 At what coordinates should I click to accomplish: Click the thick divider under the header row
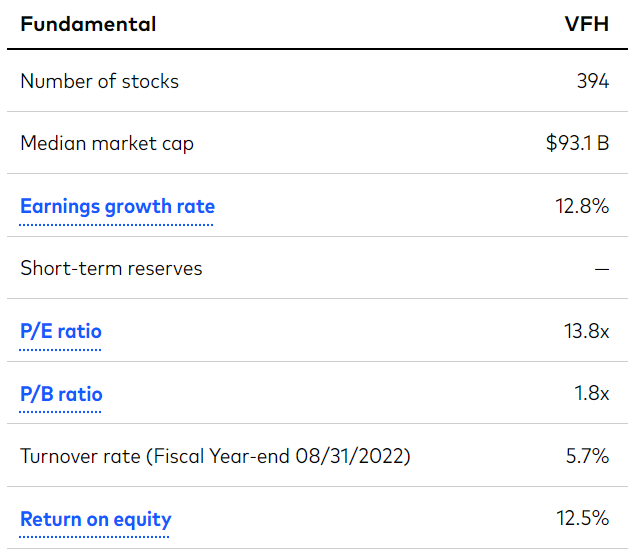(314, 49)
